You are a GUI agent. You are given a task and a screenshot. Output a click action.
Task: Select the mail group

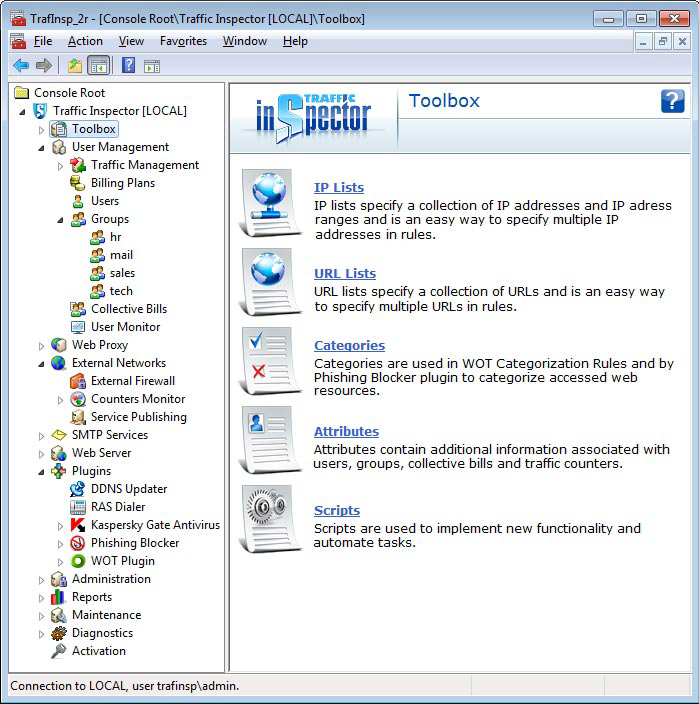121,255
